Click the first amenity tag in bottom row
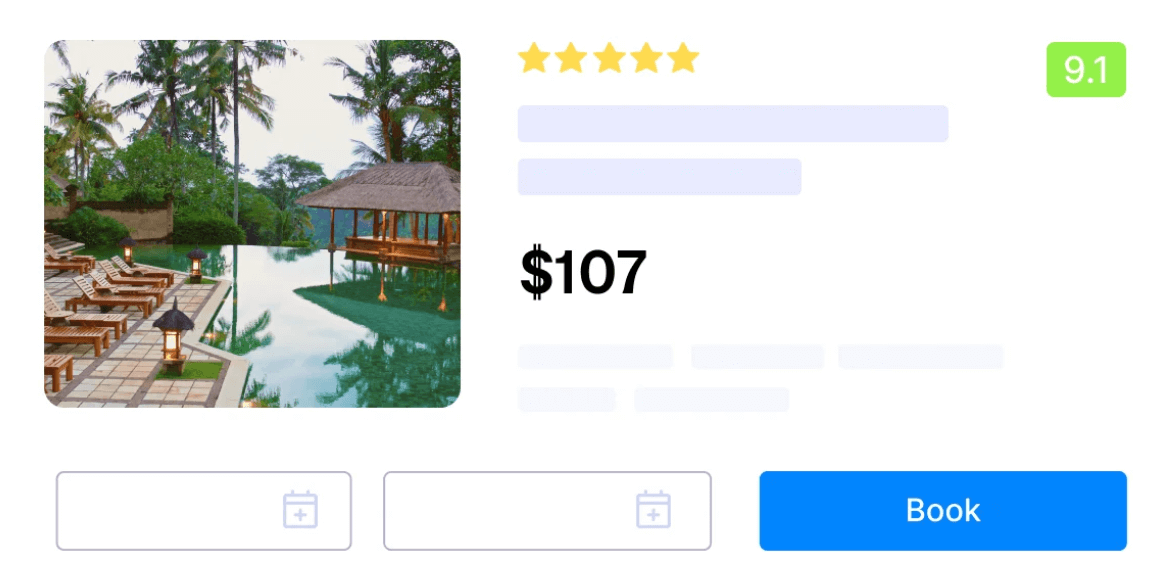This screenshot has width=1162, height=588. click(566, 400)
